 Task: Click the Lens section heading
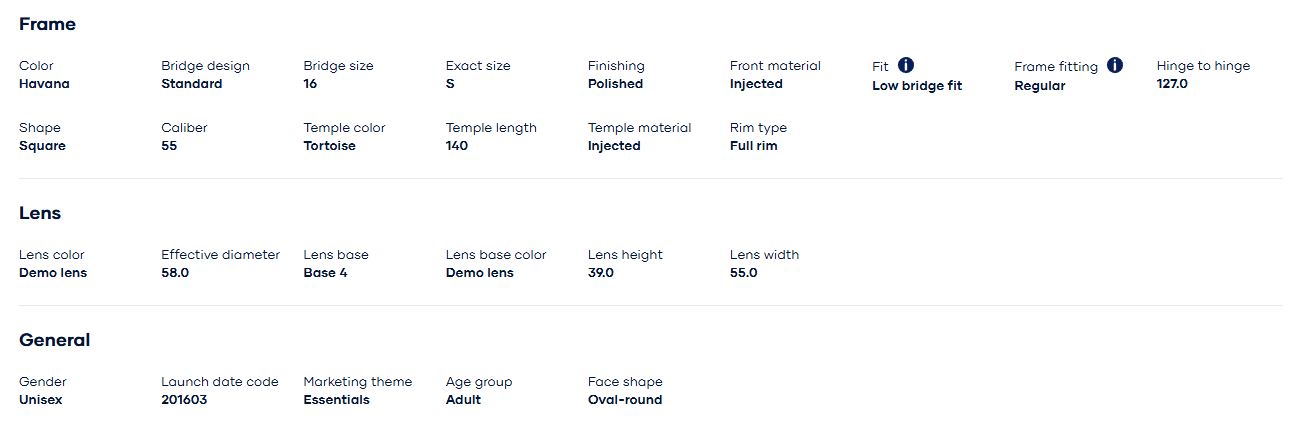pyautogui.click(x=40, y=213)
